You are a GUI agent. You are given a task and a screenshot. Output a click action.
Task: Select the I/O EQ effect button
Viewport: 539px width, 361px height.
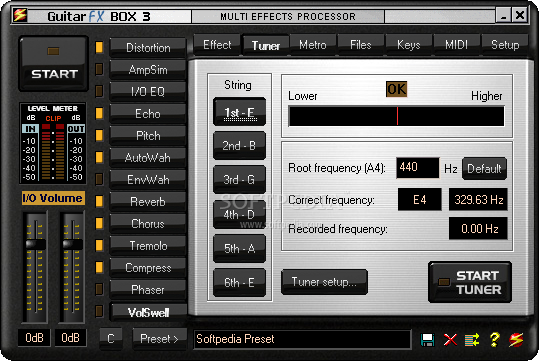point(148,92)
